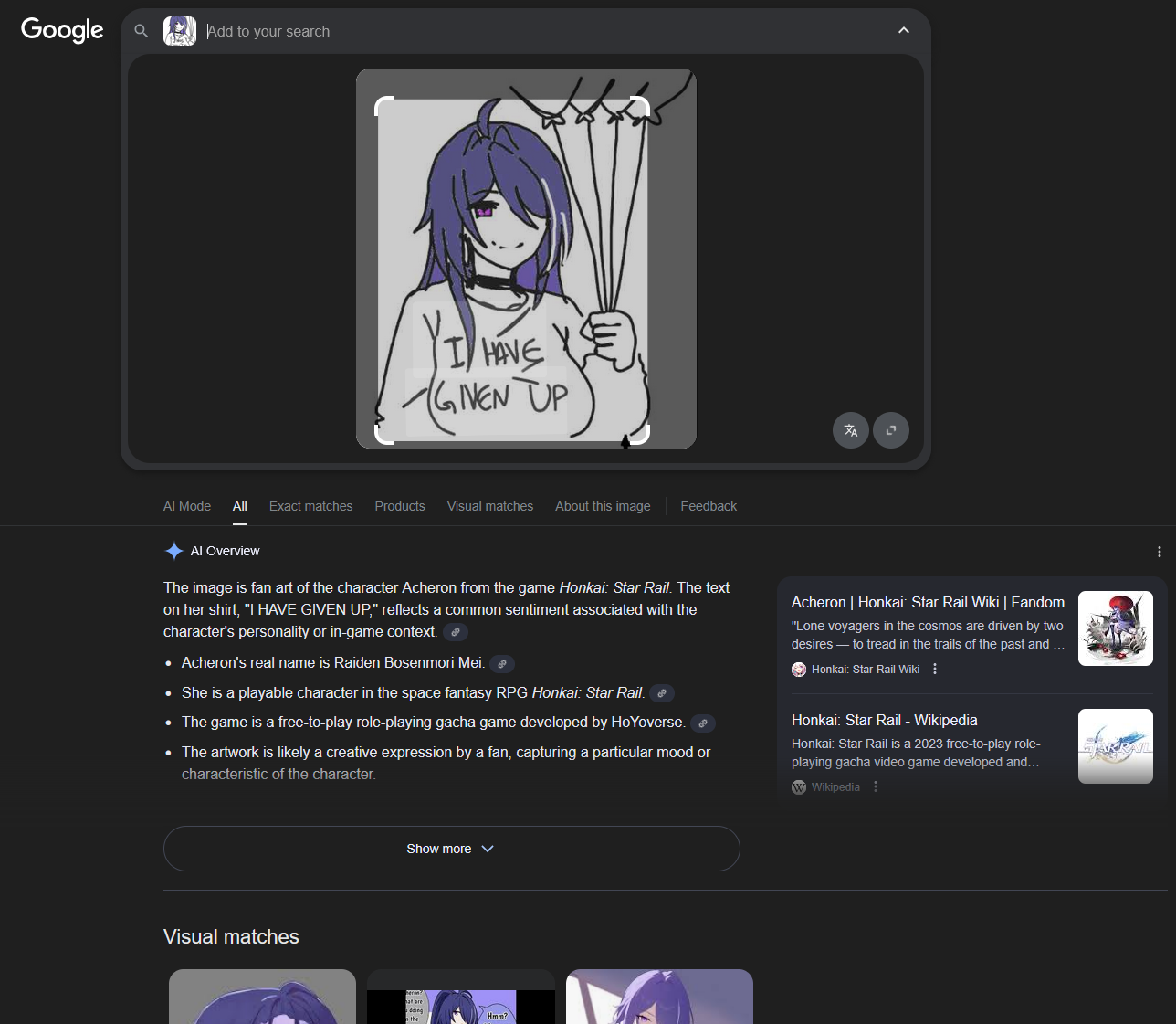Screen dimensions: 1176x1024
Task: Open About this image tab
Action: pos(603,506)
